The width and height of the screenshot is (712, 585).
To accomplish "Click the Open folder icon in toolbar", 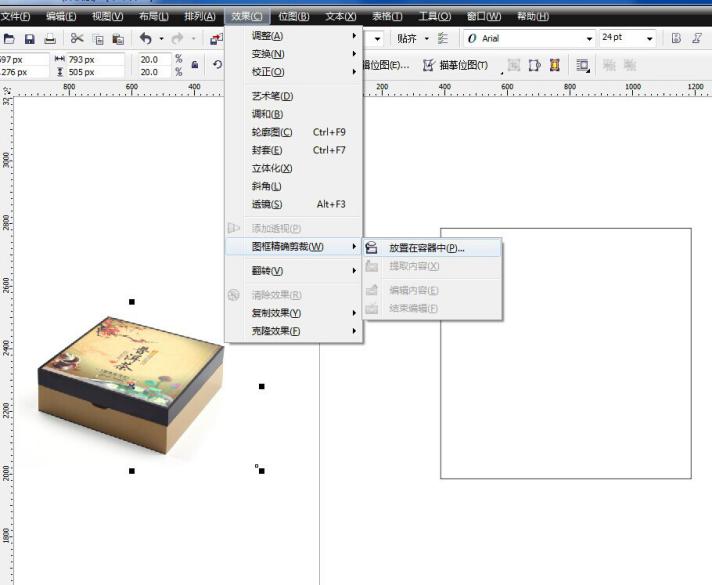I will (x=9, y=39).
